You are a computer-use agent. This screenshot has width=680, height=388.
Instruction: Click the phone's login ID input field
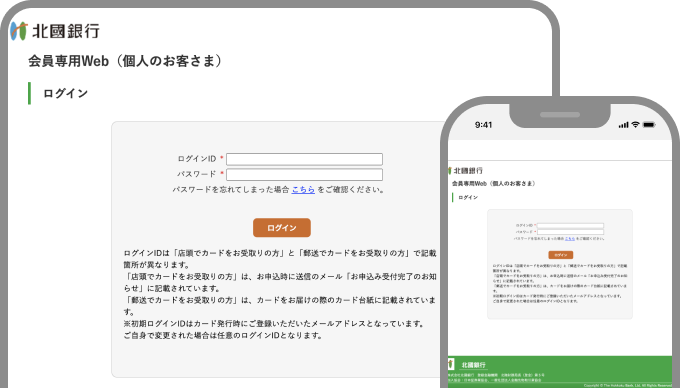[570, 226]
